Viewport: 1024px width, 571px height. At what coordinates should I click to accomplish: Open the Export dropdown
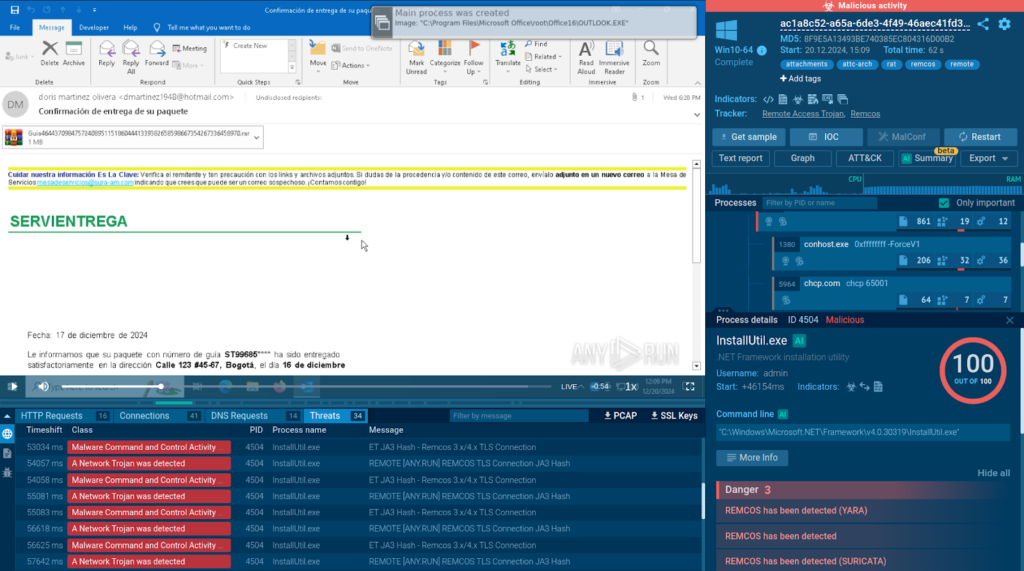coord(989,158)
